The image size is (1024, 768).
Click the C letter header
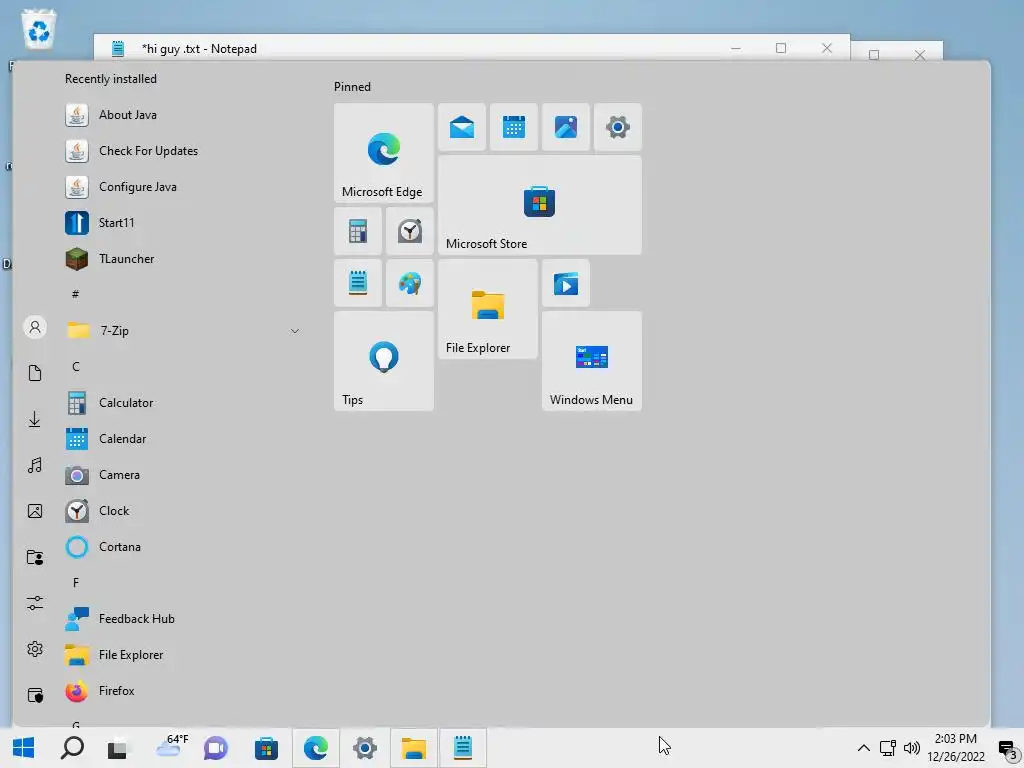pos(76,366)
